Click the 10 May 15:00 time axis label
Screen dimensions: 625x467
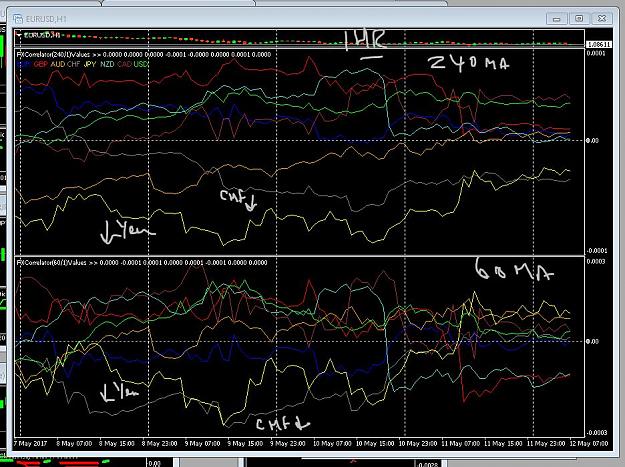[375, 443]
